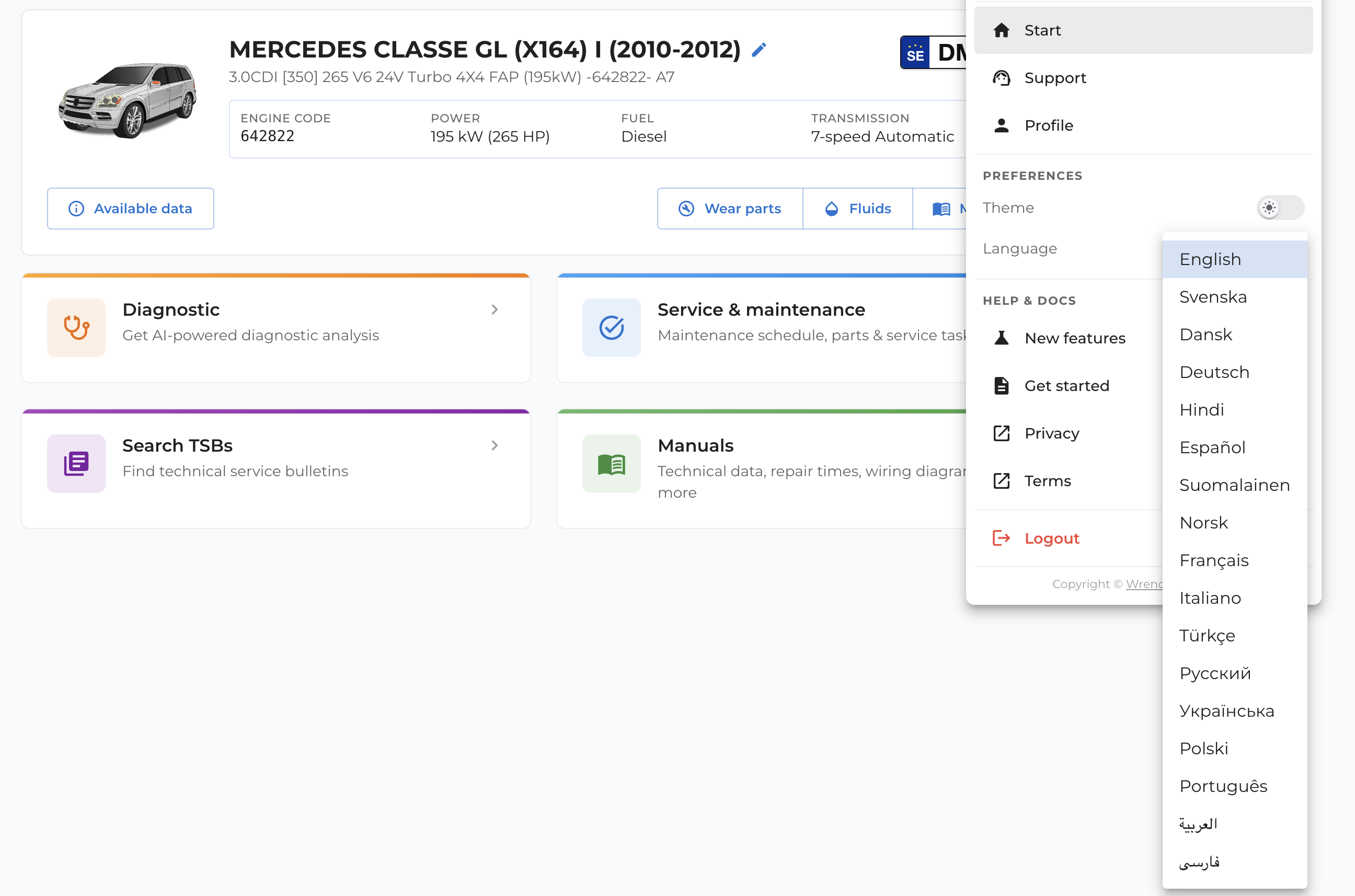Click the Service & maintenance card title
Screen dimensions: 1355x896
[761, 309]
